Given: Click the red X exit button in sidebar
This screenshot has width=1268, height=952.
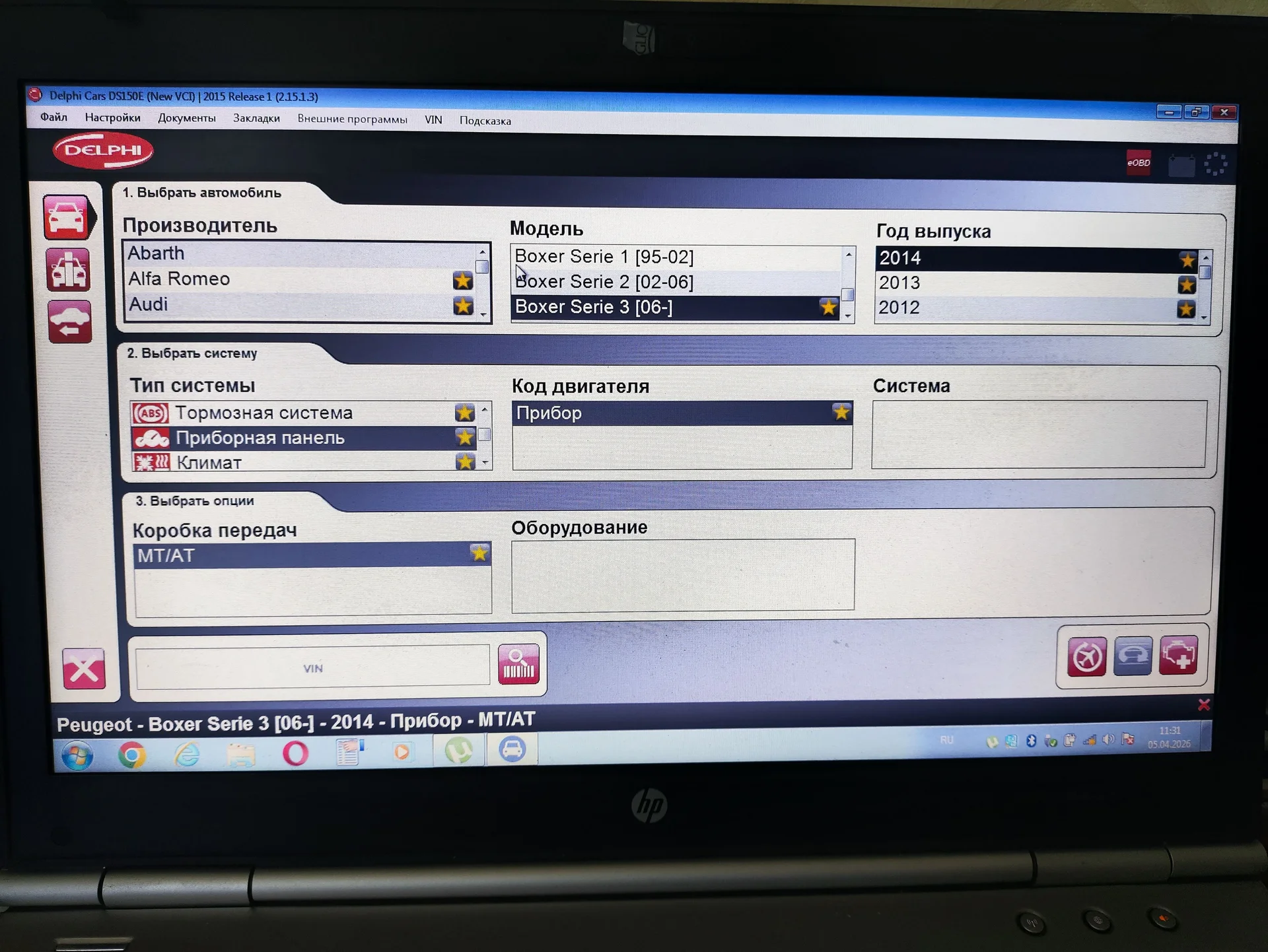Looking at the screenshot, I should [84, 669].
